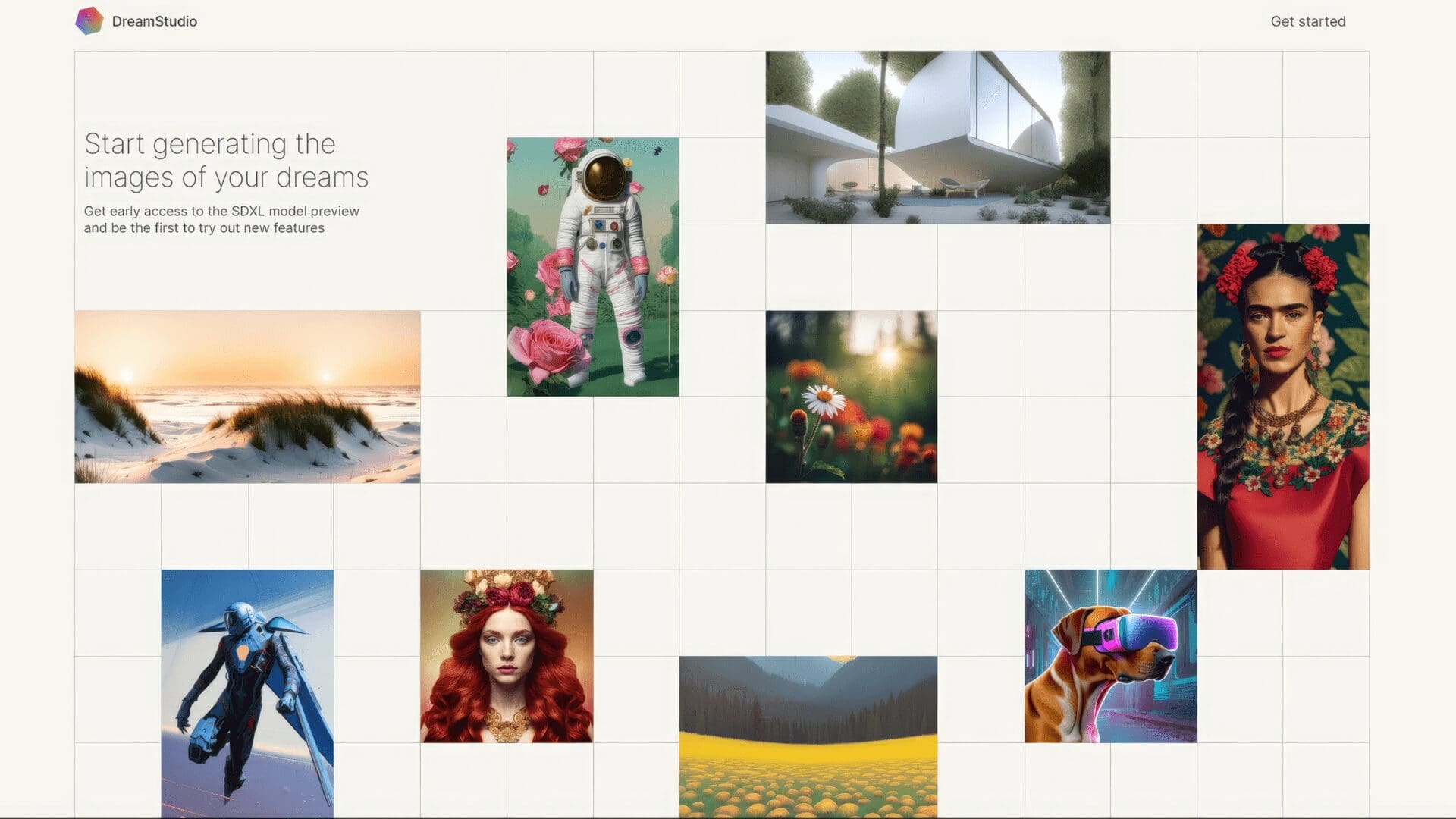Select the futuristic white house image
1456x819 pixels.
click(x=938, y=137)
